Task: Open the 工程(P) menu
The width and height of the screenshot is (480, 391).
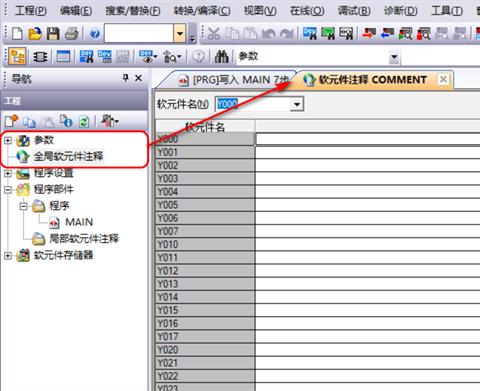Action: 31,11
